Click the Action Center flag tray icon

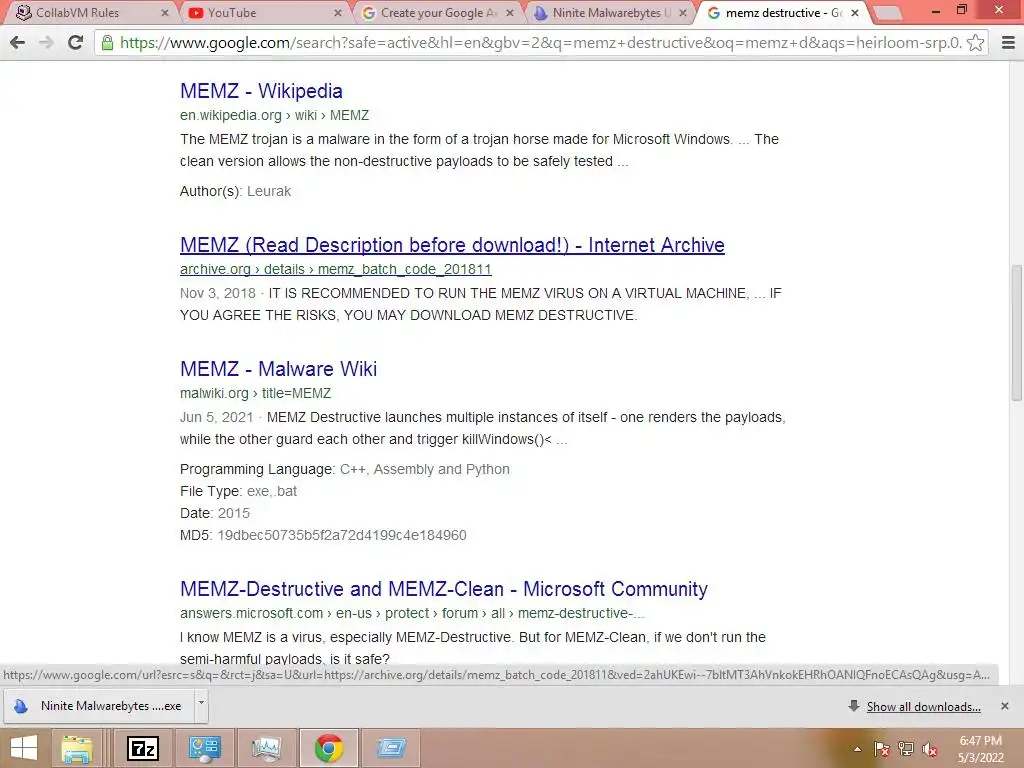pyautogui.click(x=882, y=749)
